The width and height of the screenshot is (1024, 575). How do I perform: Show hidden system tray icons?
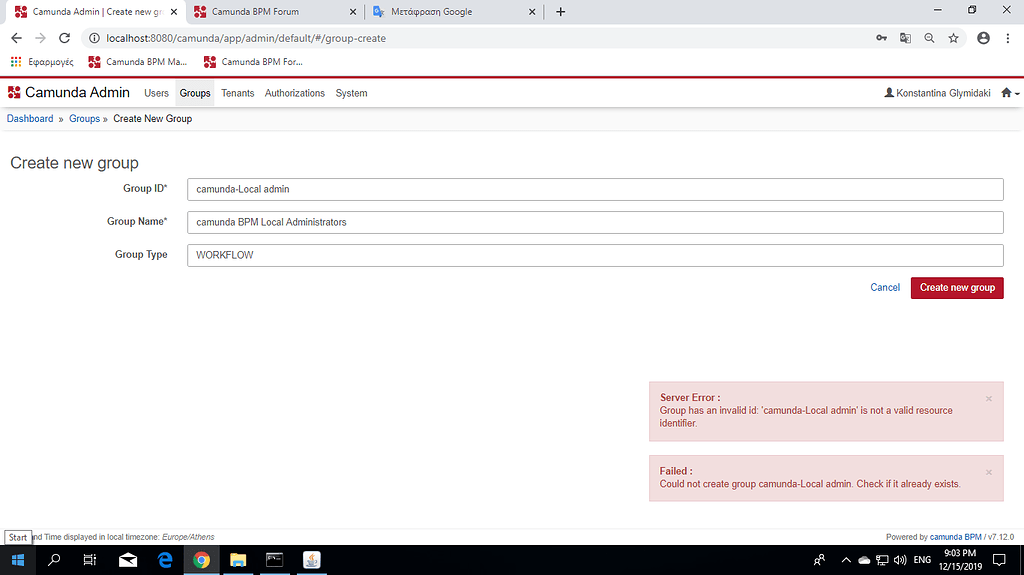coord(846,560)
